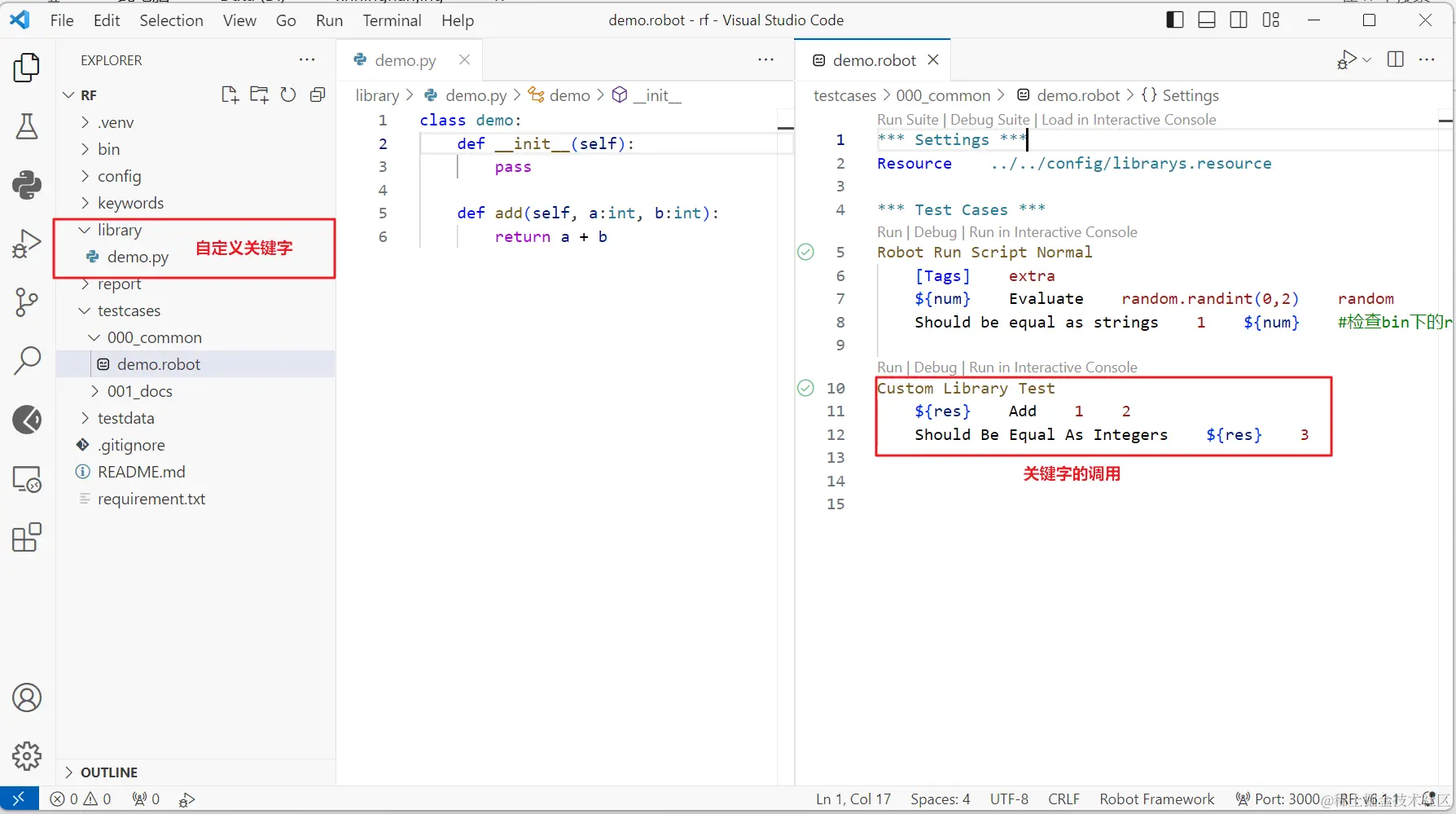
Task: Open the Remote Explorer view
Action: [x=27, y=479]
